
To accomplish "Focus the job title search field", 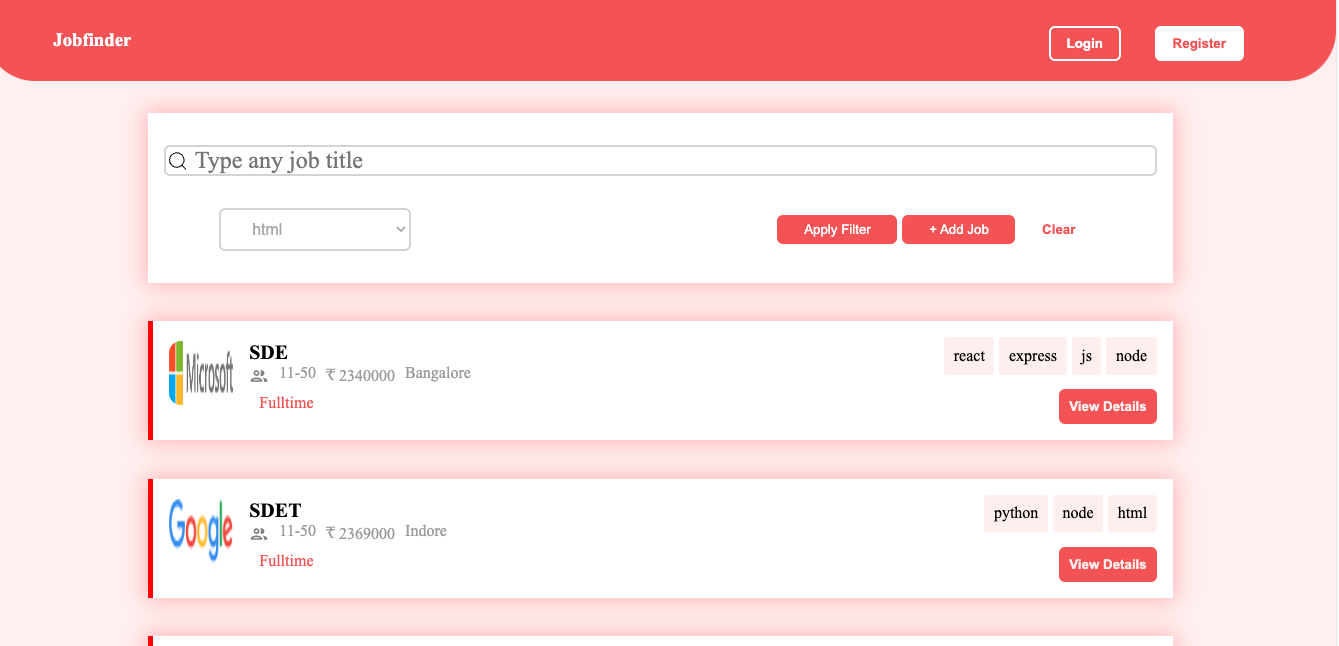I will 670,161.
